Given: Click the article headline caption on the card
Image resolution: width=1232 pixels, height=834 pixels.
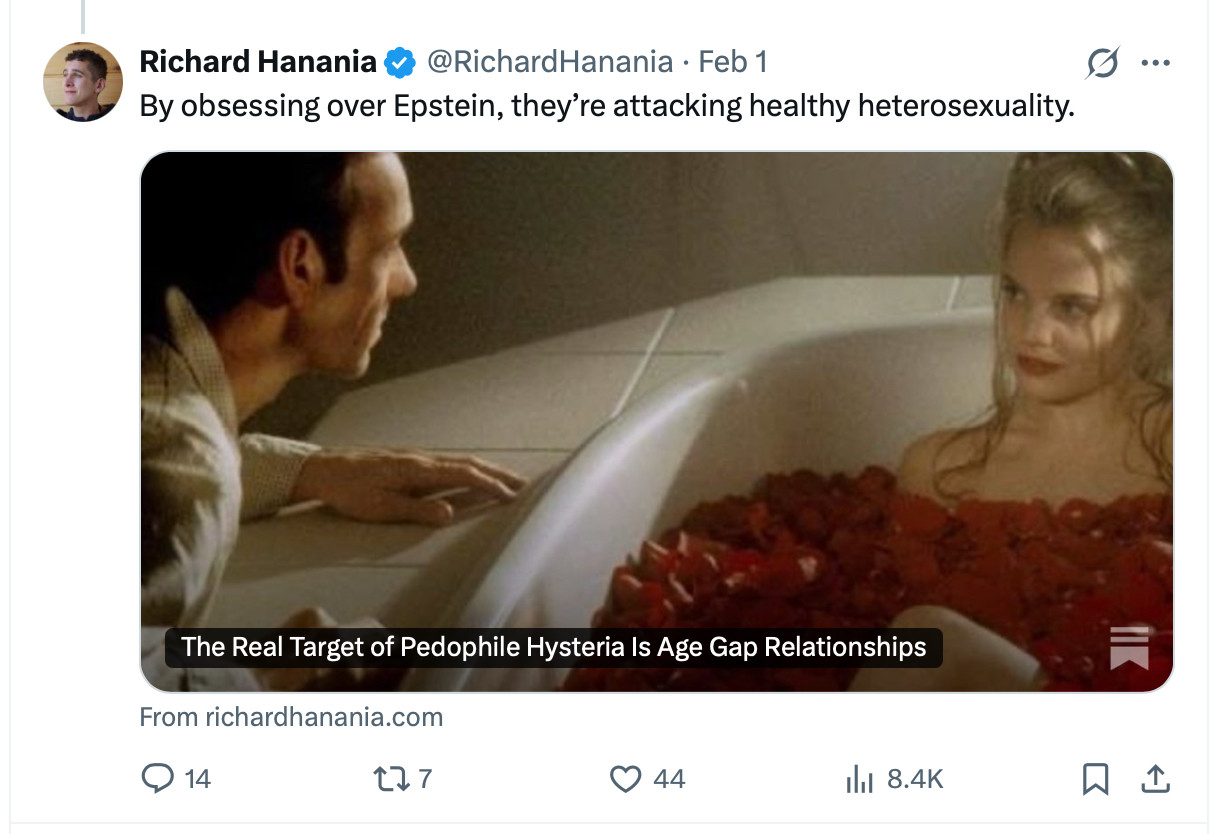Looking at the screenshot, I should pos(553,647).
